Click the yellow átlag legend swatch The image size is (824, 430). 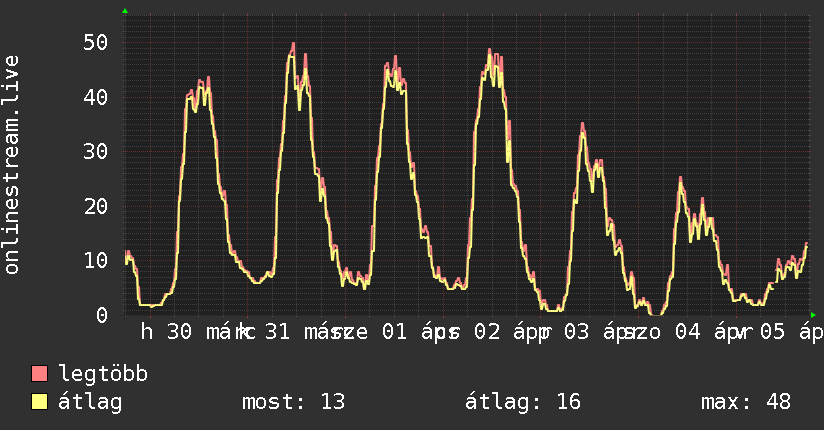(39, 402)
